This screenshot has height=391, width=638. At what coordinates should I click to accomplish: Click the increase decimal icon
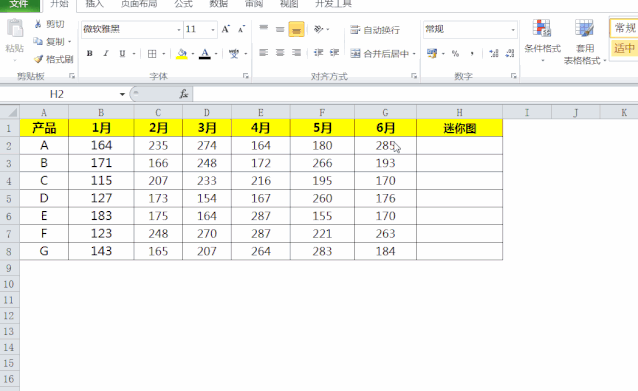tap(494, 53)
